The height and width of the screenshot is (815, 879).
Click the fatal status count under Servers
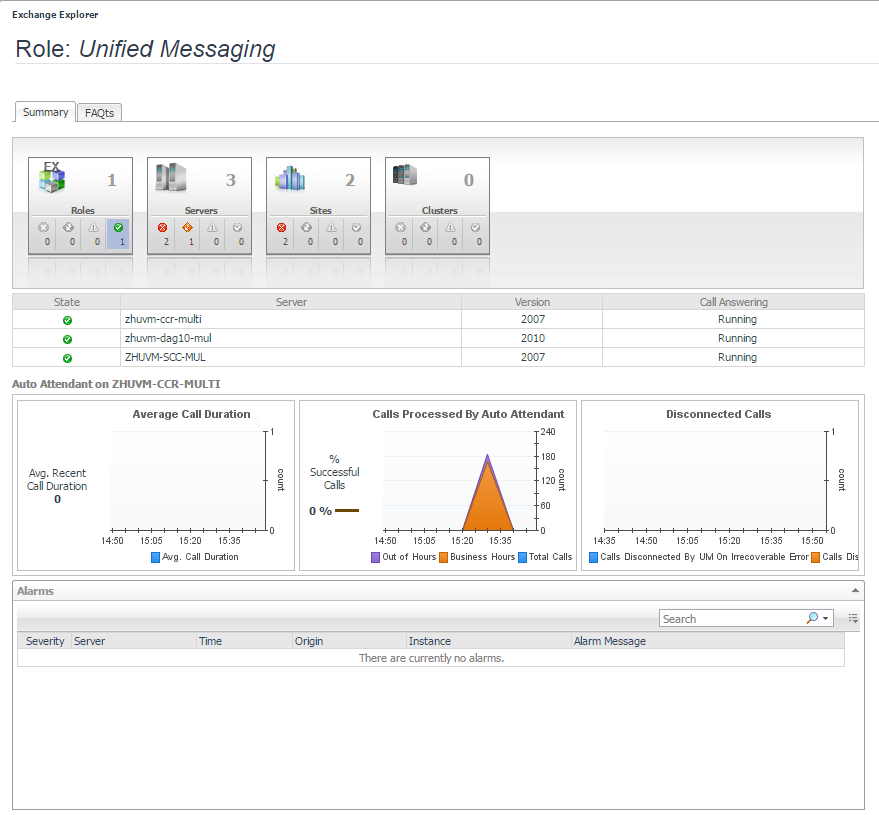tap(164, 234)
